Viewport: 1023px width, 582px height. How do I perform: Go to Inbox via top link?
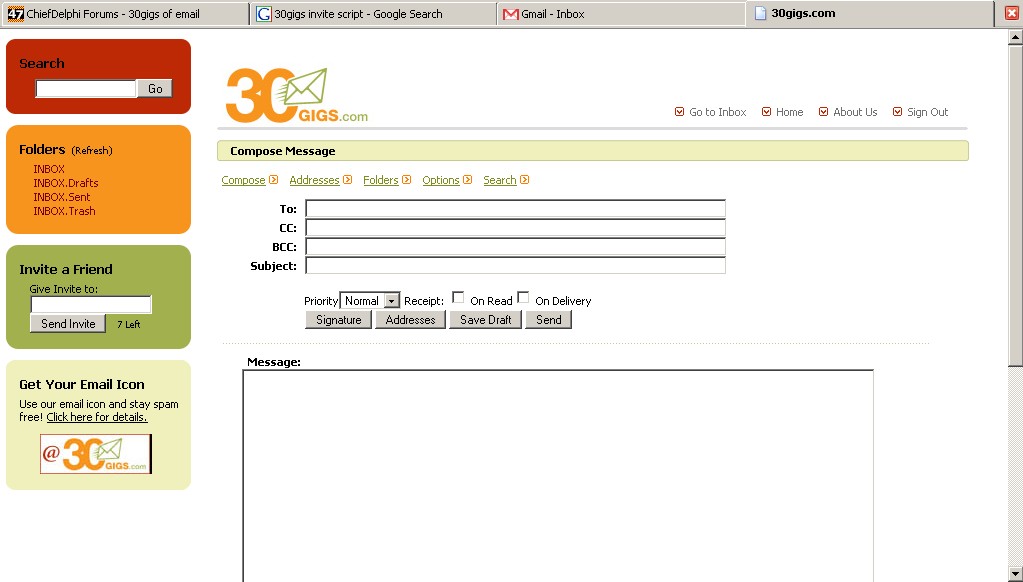[718, 112]
